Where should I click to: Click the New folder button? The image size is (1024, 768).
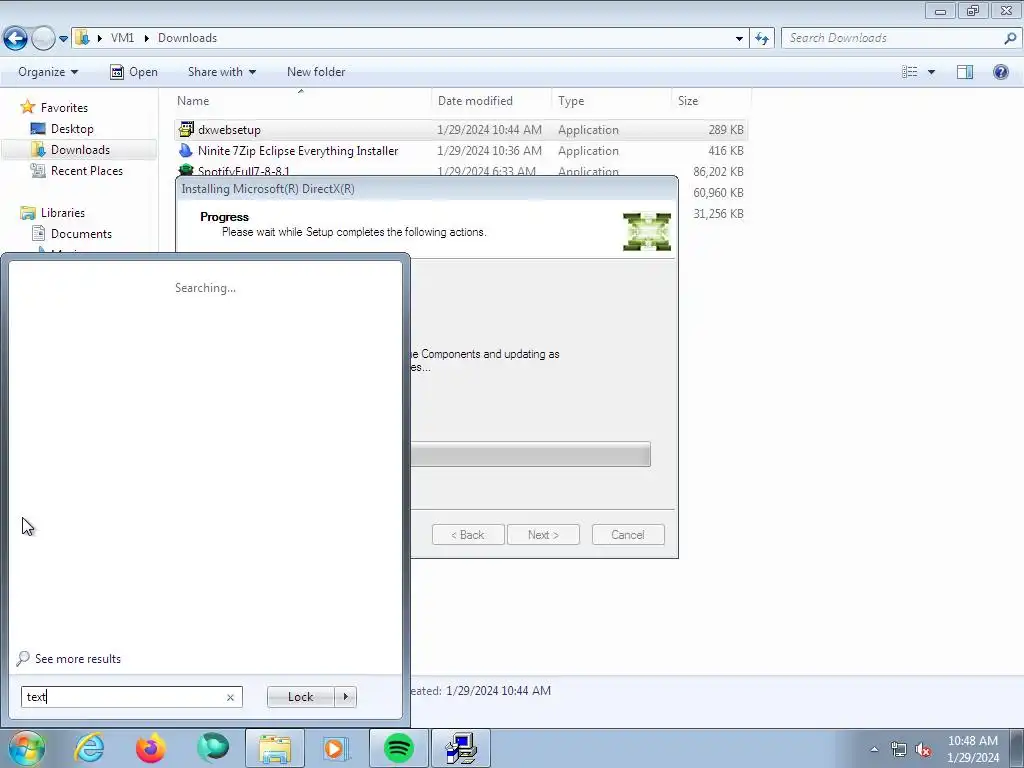[316, 72]
